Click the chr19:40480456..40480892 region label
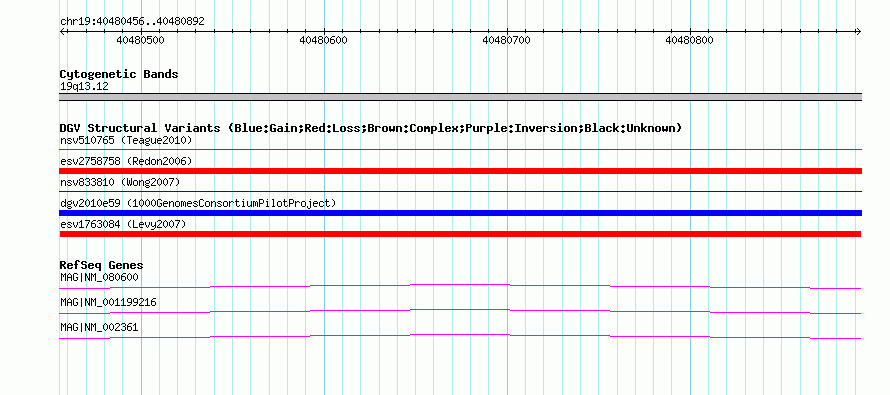The image size is (890, 395). [132, 22]
